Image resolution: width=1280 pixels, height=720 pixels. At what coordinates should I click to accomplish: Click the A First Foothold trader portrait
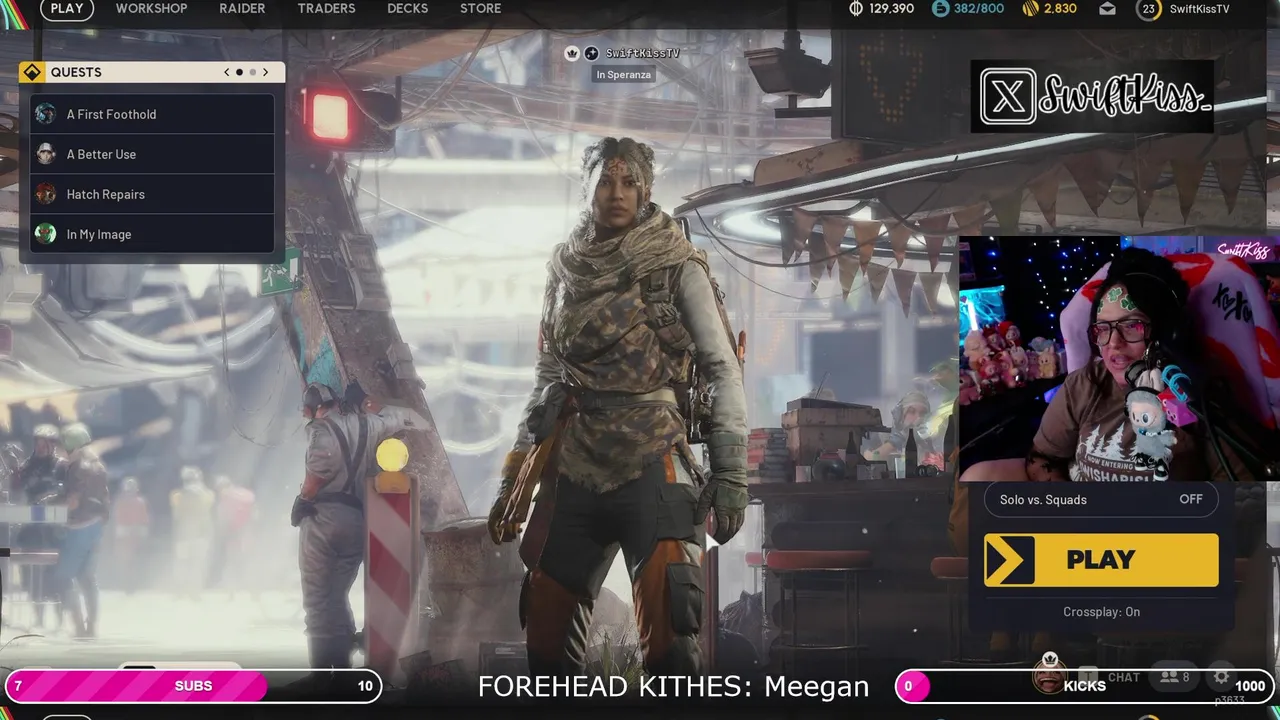click(45, 114)
